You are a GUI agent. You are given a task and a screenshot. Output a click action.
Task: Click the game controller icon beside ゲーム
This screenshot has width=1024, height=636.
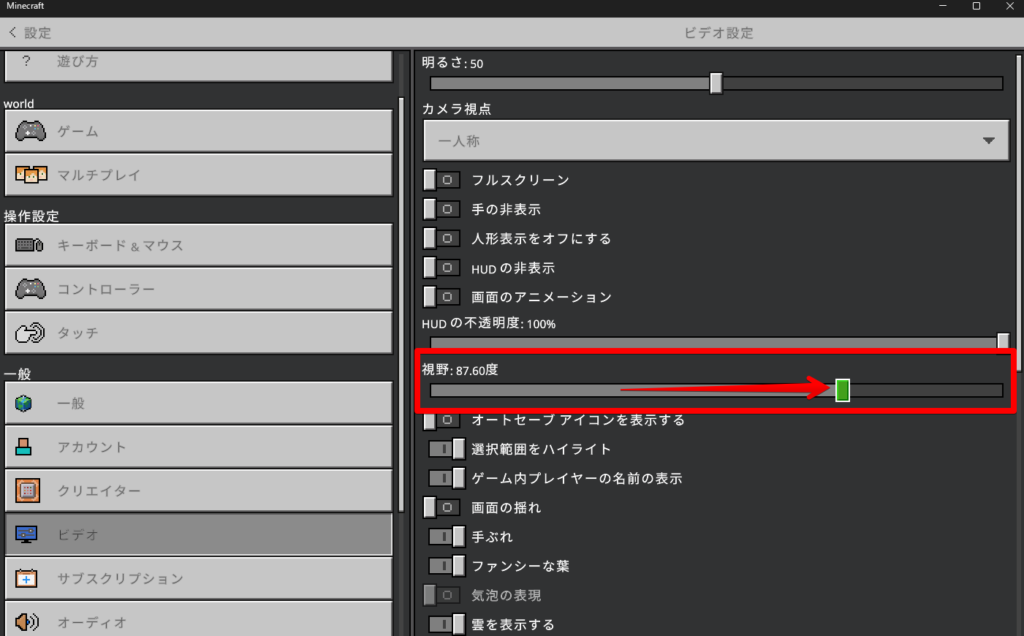tap(29, 131)
